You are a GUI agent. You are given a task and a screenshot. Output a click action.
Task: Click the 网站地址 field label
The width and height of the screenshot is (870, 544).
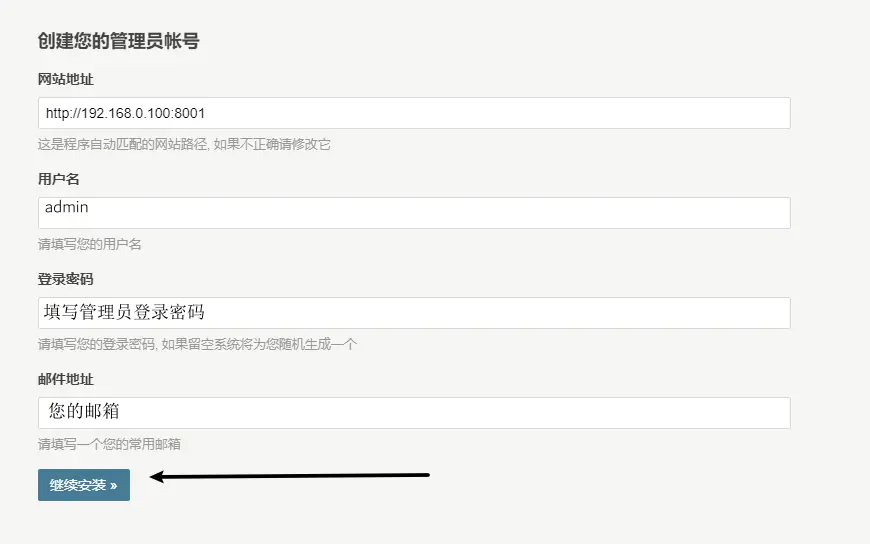pos(66,79)
